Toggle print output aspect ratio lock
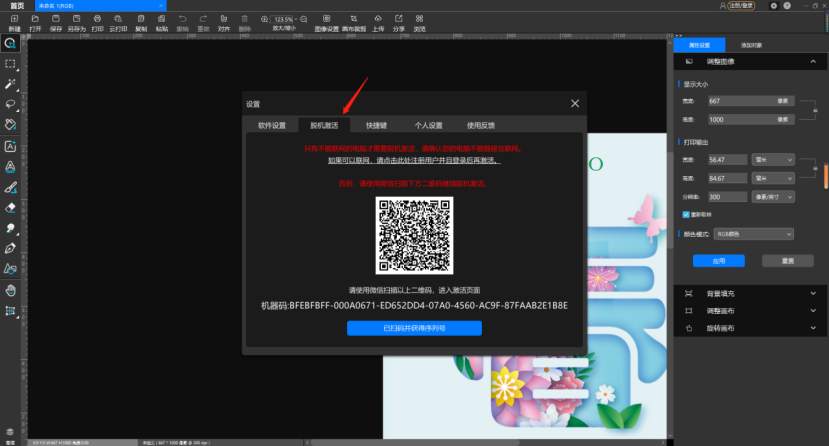Screen dimensions: 829x446 (815, 169)
